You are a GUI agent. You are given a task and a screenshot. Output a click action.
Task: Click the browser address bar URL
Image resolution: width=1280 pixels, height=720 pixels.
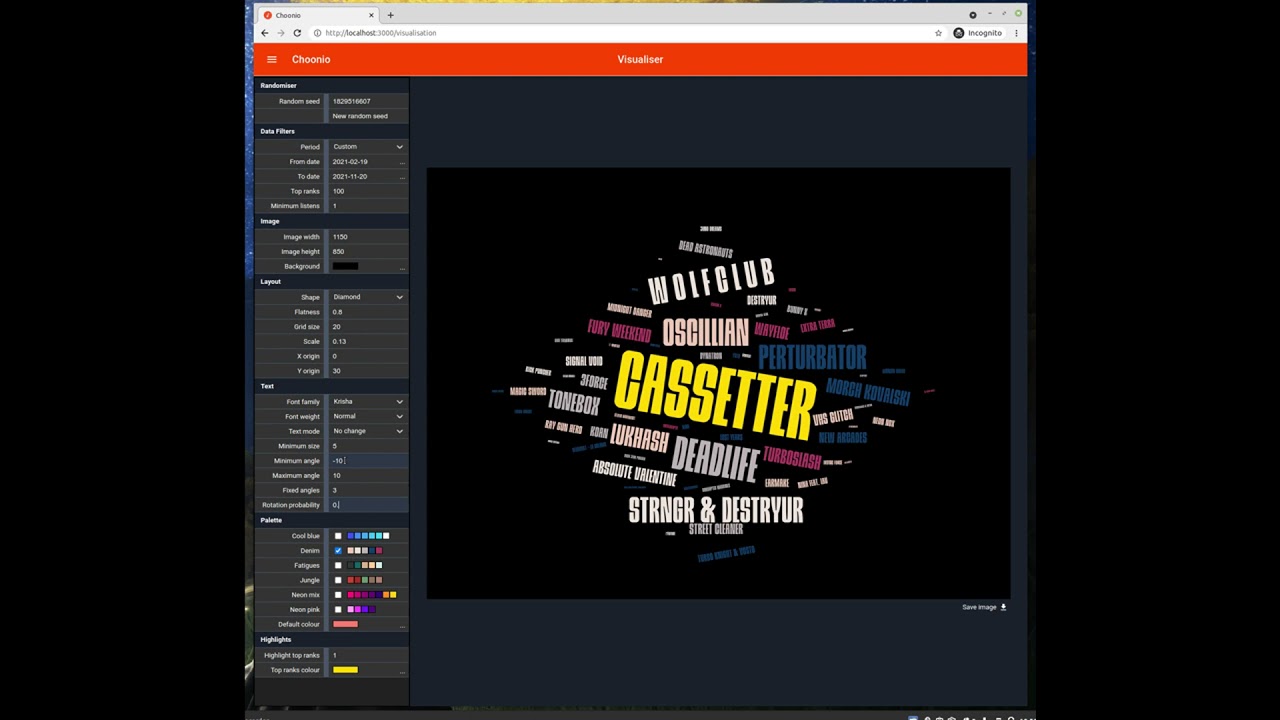(381, 33)
